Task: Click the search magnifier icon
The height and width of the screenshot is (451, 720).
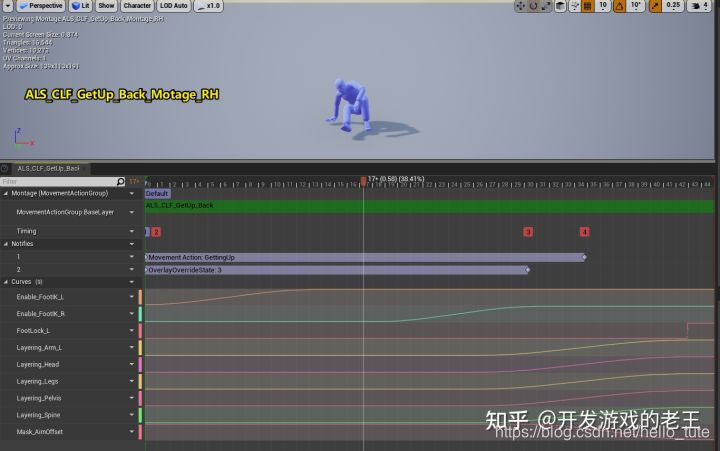Action: (x=120, y=182)
